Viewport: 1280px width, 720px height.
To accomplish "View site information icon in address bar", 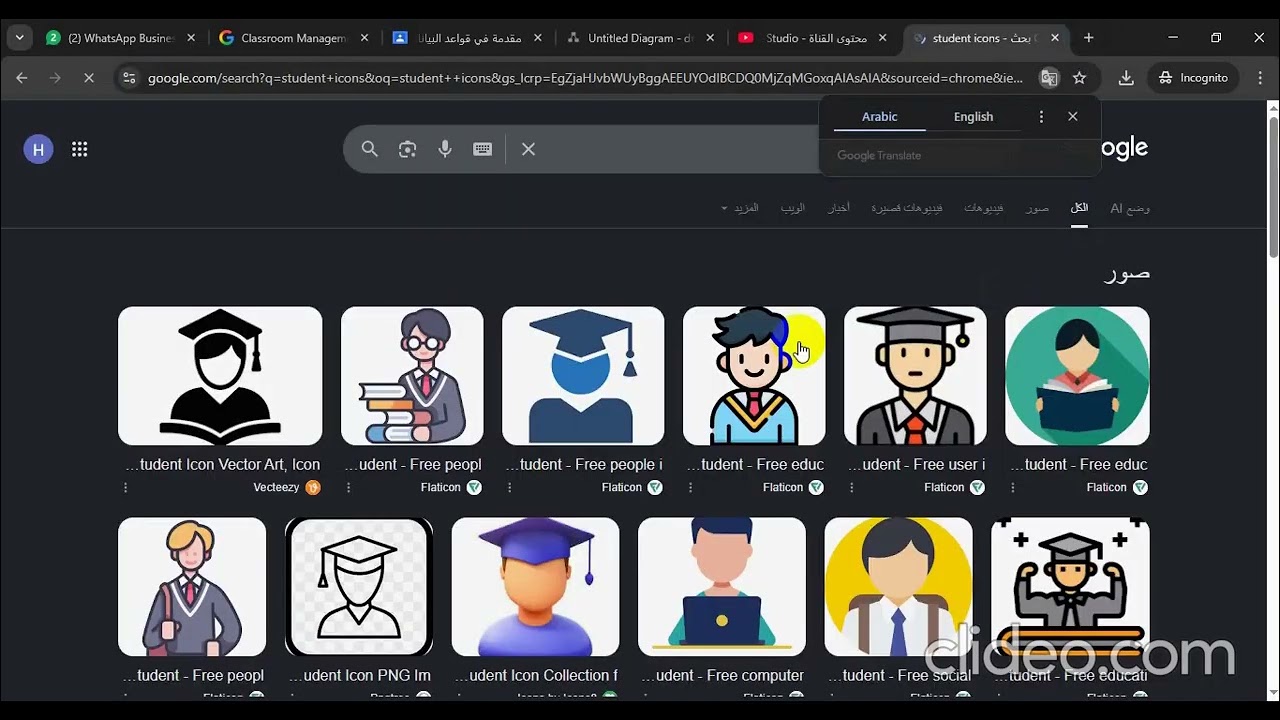I will [x=129, y=78].
